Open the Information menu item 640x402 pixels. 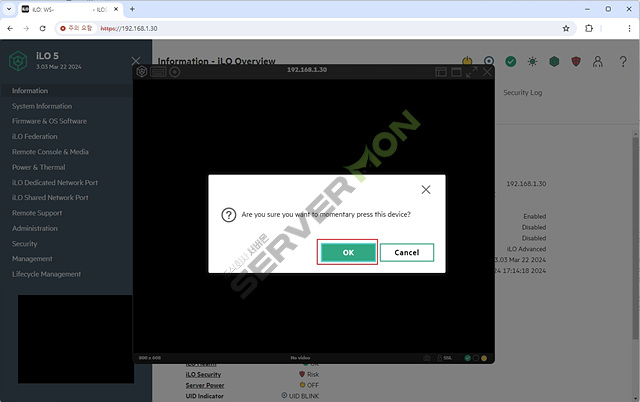click(66, 91)
